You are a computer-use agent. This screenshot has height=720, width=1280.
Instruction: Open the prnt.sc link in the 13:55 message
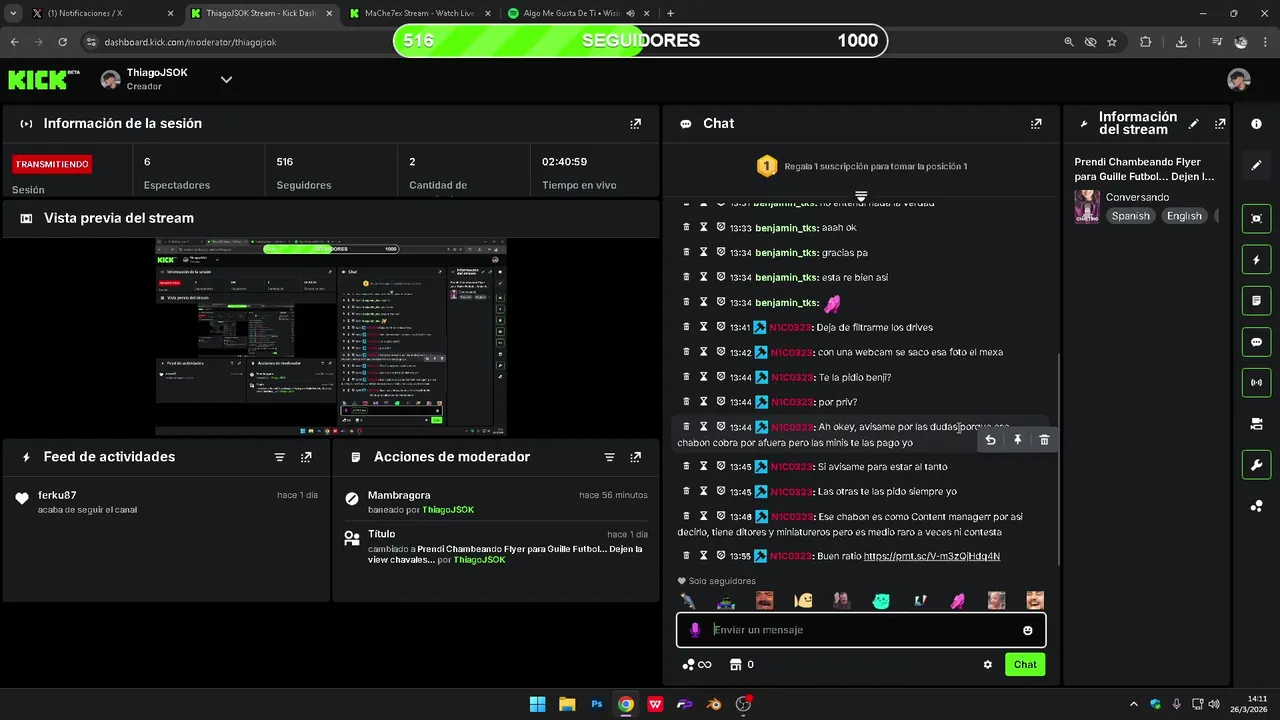(931, 556)
